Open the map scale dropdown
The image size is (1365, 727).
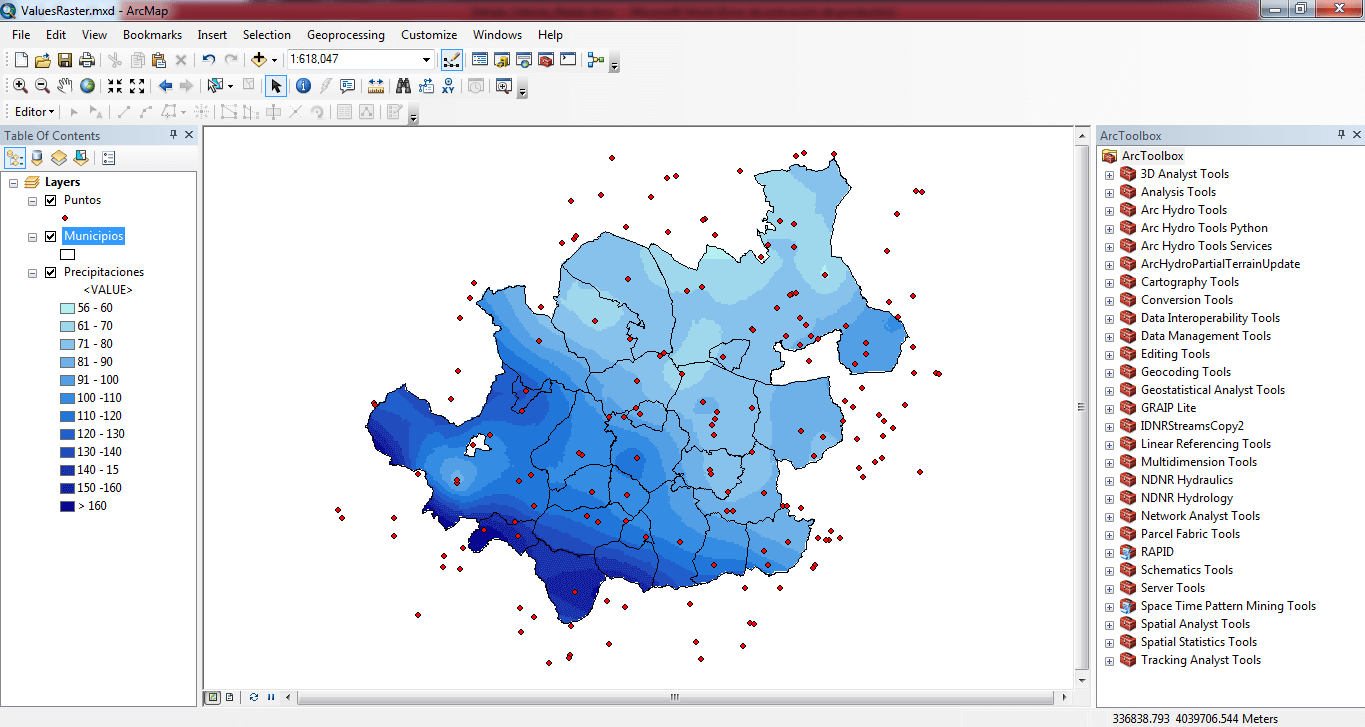[427, 60]
